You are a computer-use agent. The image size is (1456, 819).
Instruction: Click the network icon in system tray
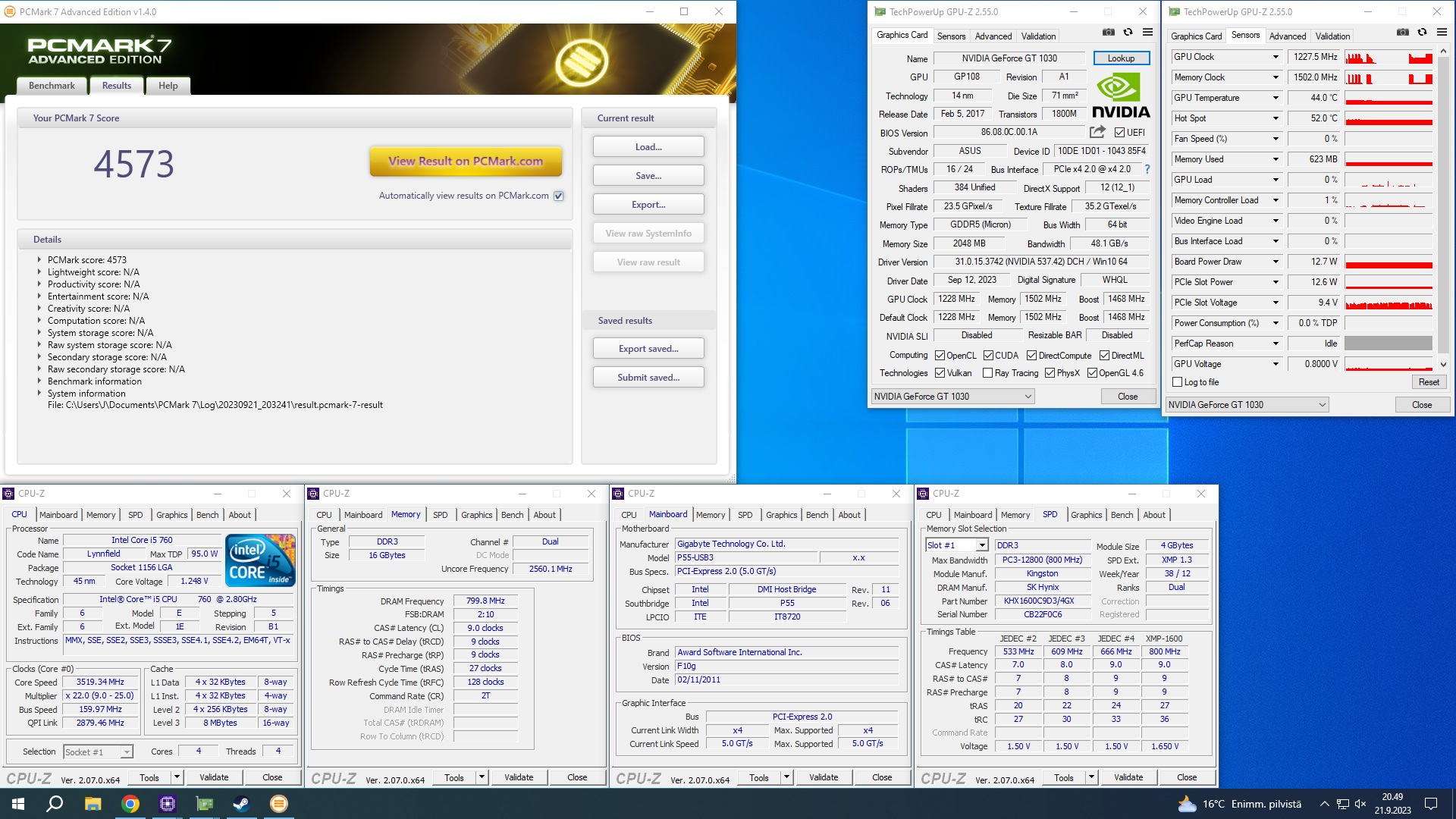1342,804
